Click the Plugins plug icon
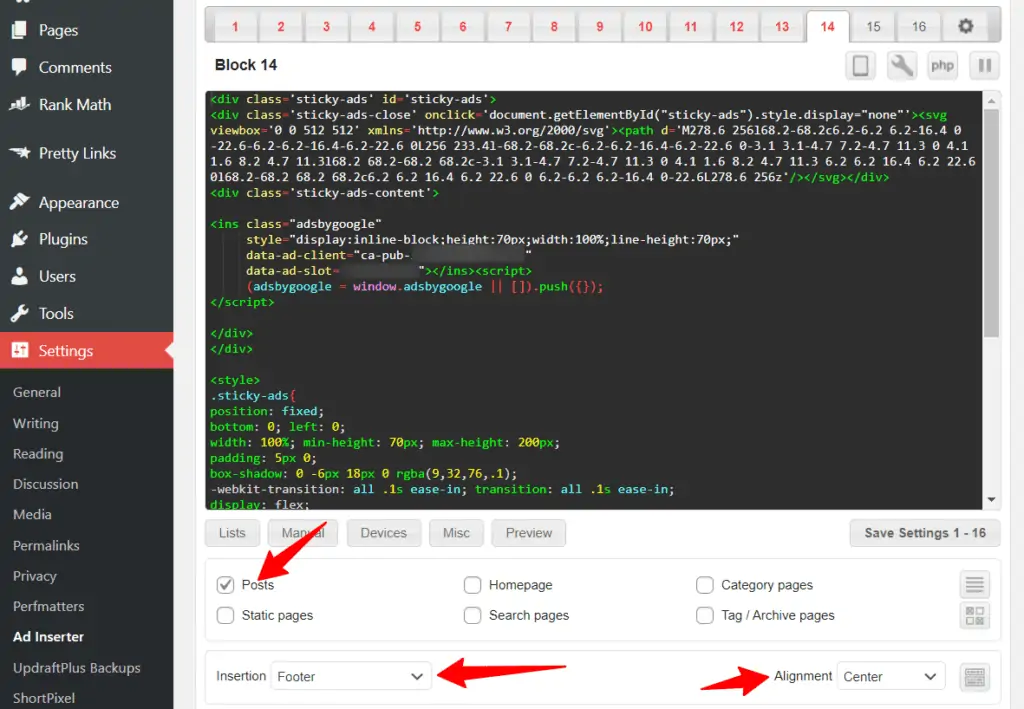 (x=20, y=239)
